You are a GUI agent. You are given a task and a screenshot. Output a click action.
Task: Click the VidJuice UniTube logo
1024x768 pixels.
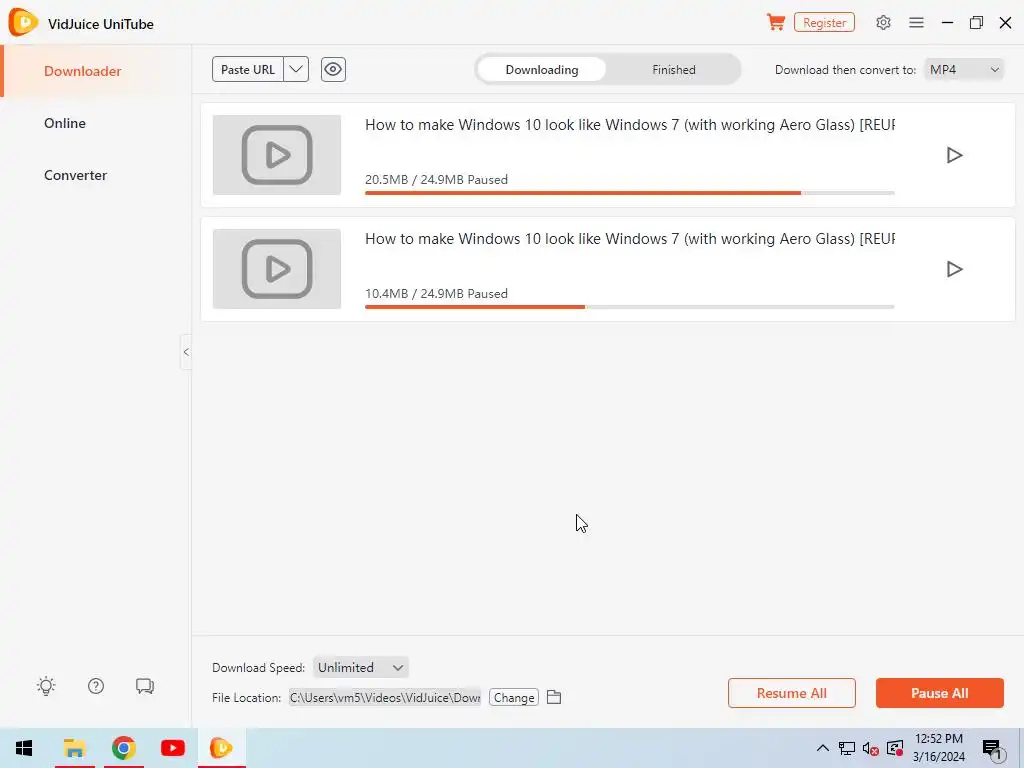point(23,23)
